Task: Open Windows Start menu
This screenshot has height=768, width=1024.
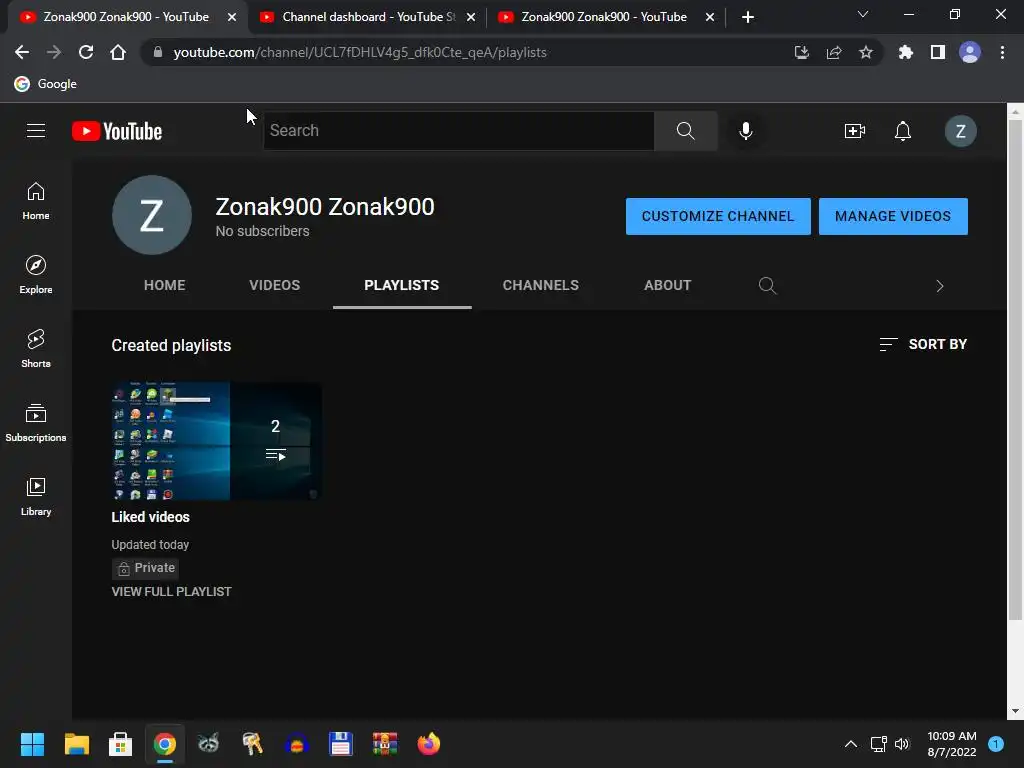Action: [x=32, y=744]
